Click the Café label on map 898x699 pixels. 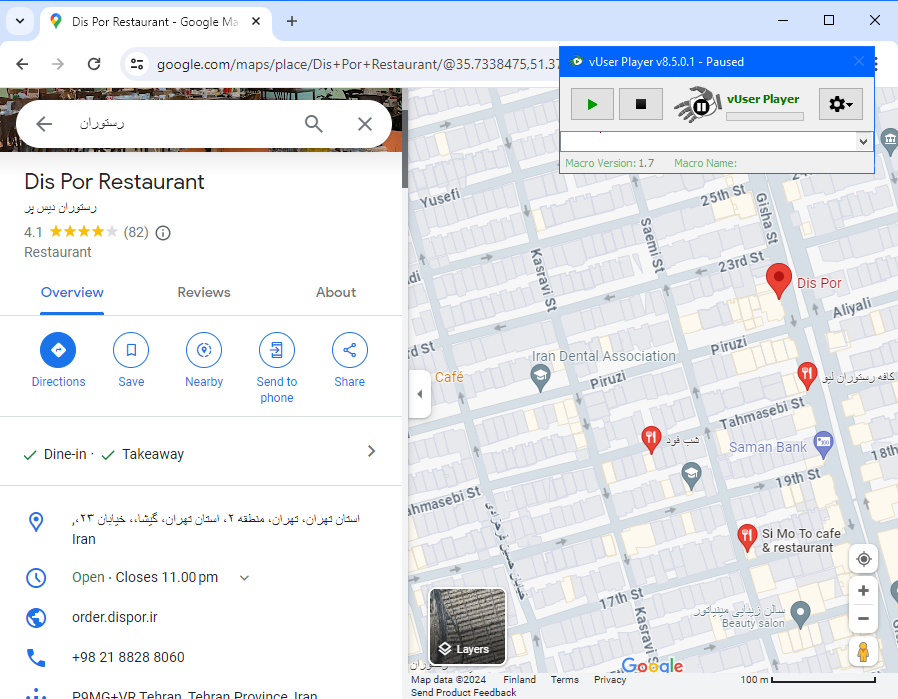pyautogui.click(x=449, y=377)
